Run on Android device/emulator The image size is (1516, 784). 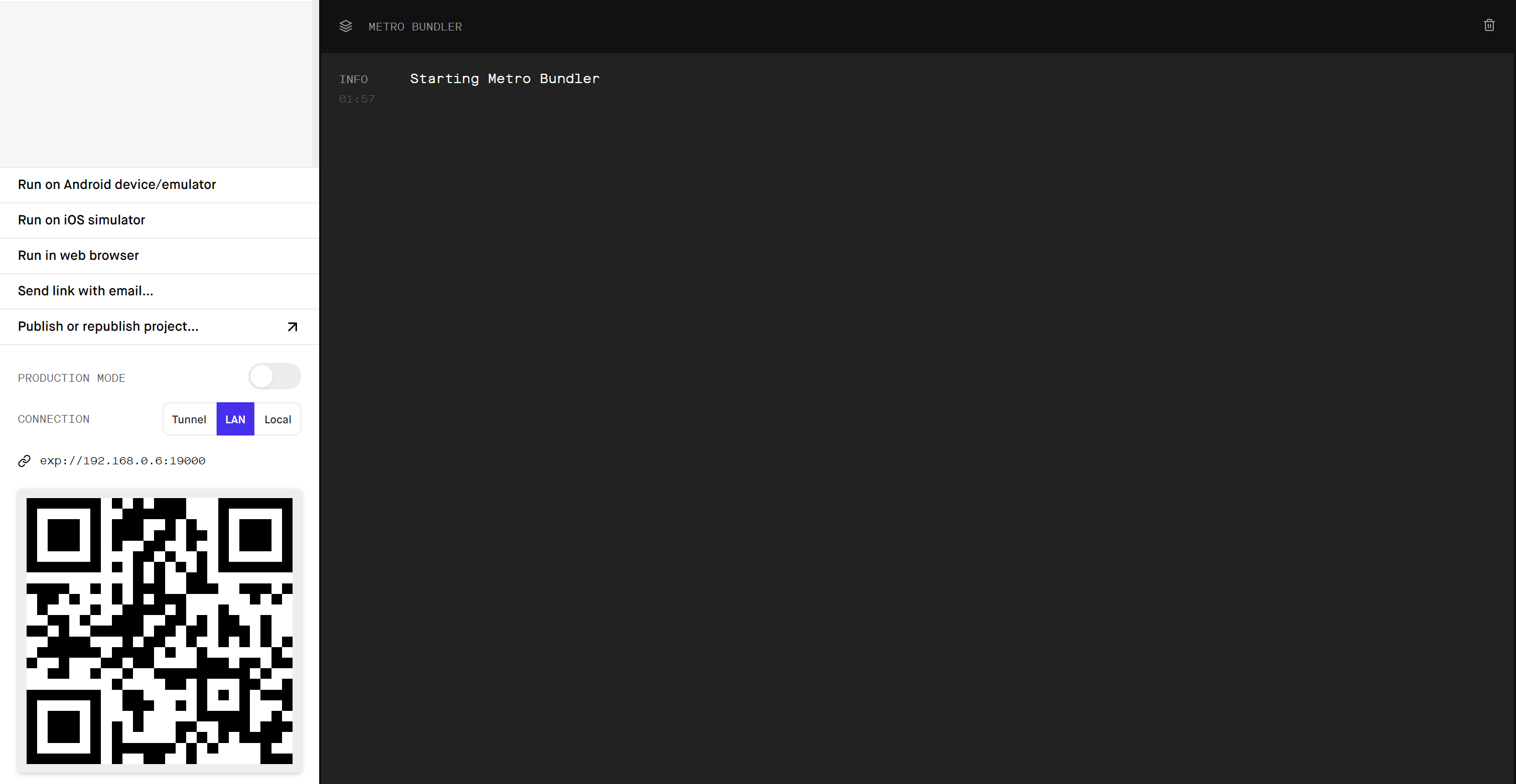(116, 185)
